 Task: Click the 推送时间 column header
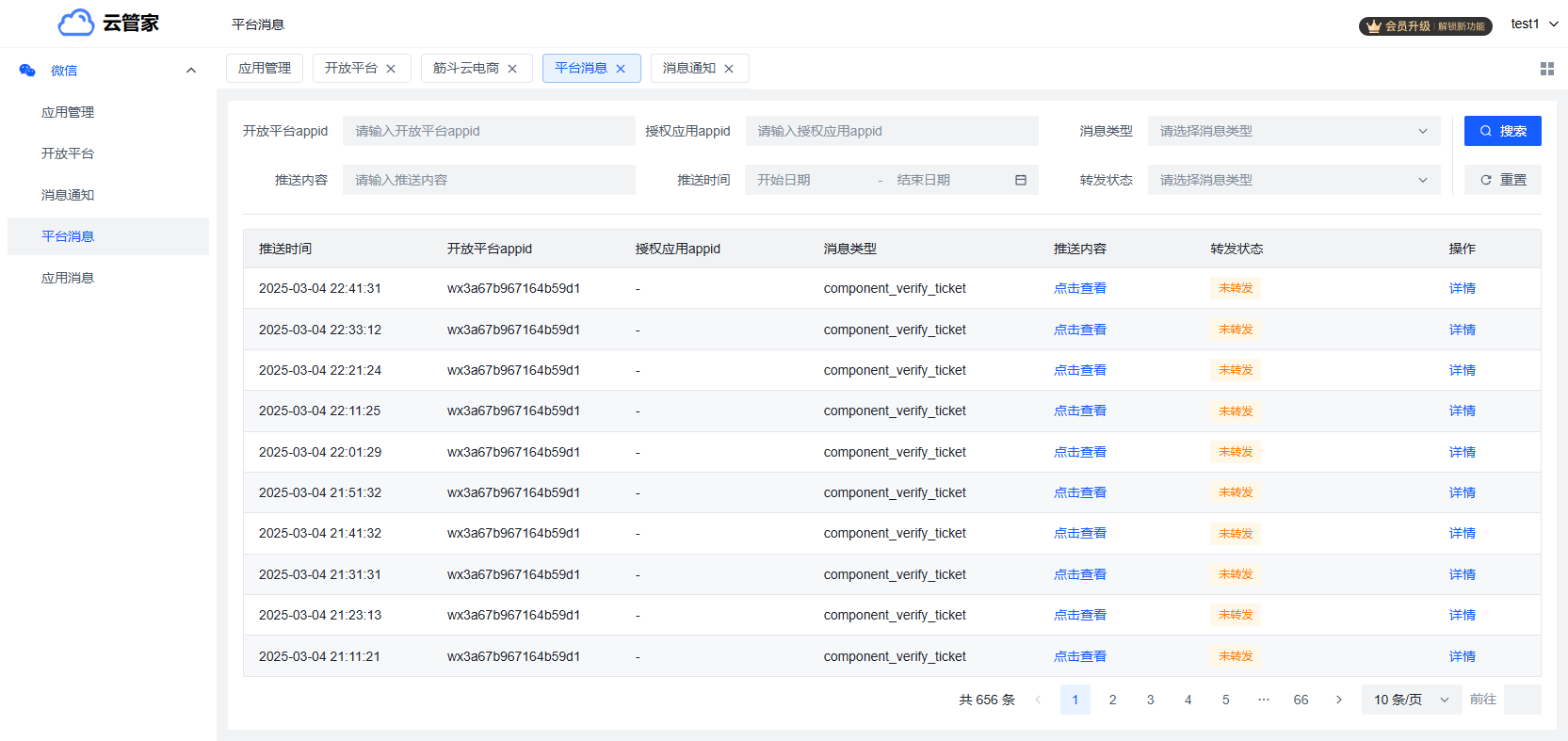pos(285,249)
